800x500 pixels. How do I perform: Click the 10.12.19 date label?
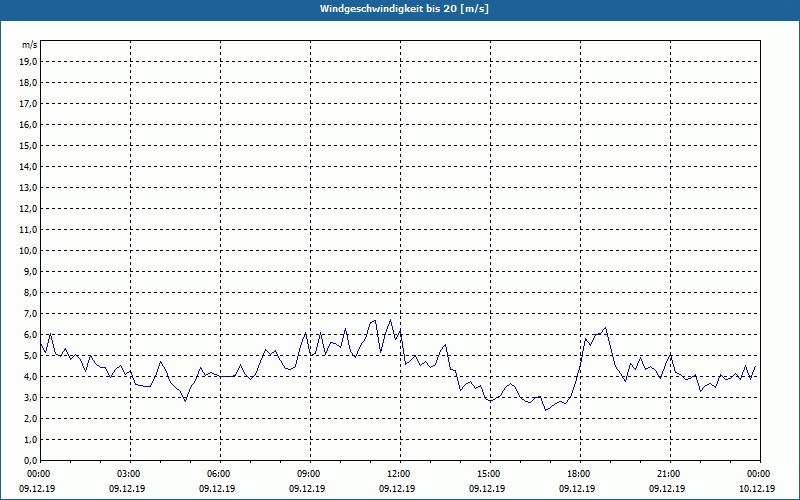point(757,488)
